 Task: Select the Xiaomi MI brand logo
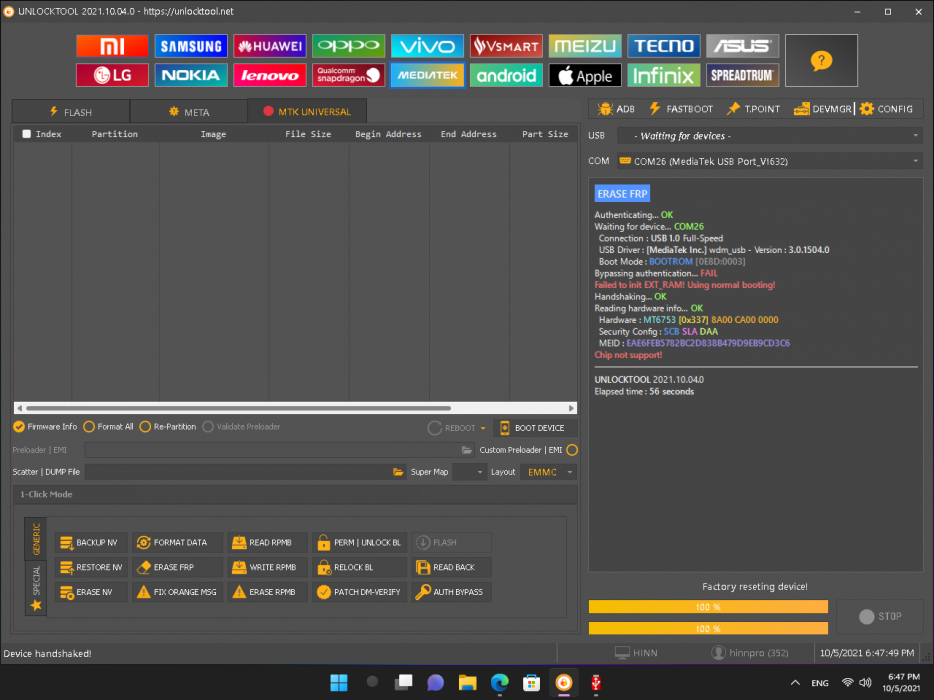click(x=112, y=46)
